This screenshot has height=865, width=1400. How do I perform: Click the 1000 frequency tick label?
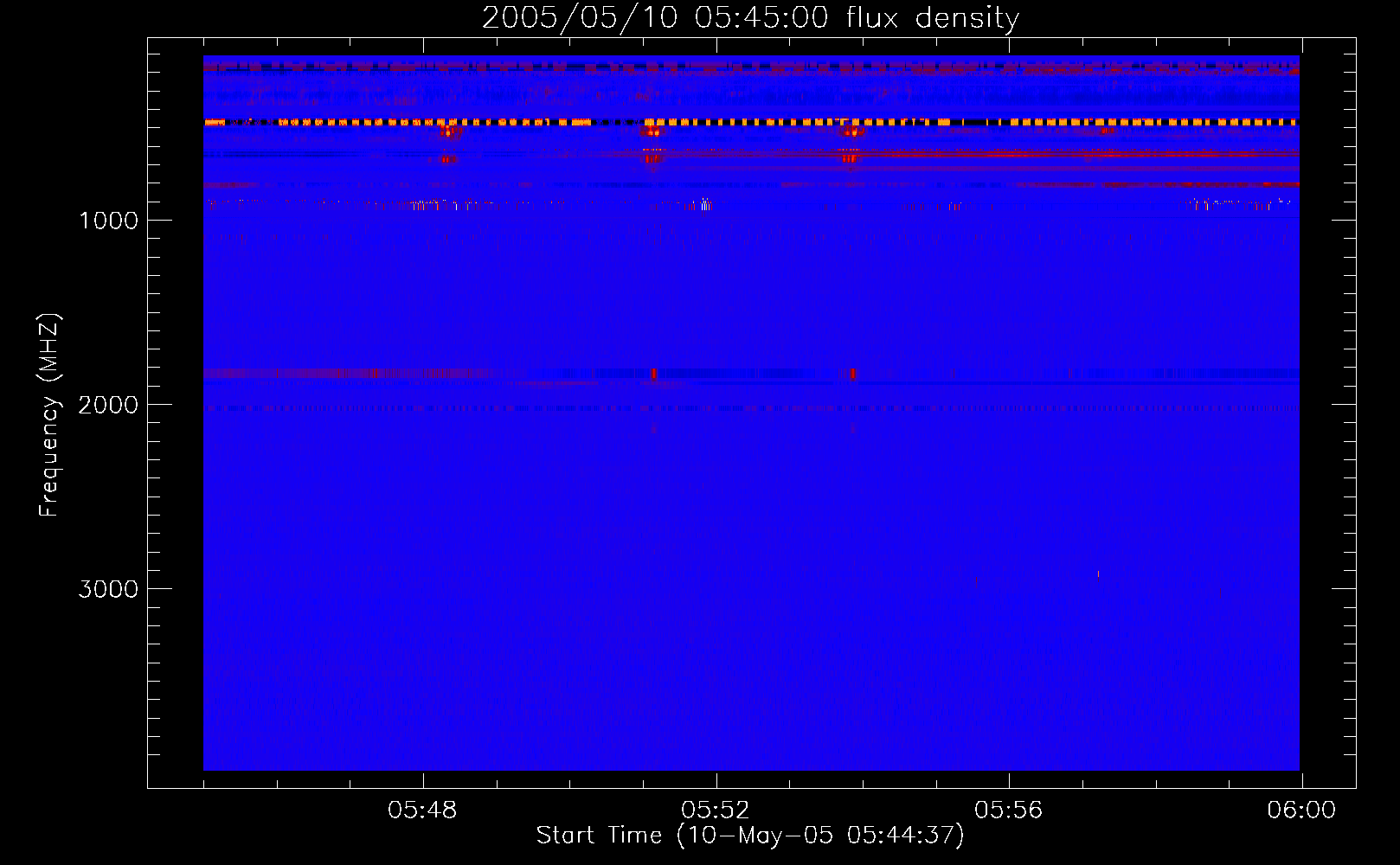tap(108, 221)
